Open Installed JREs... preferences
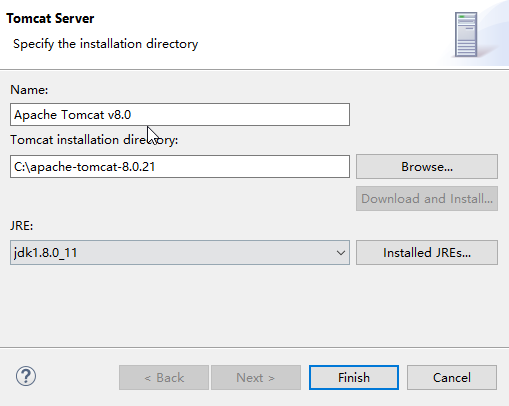 click(427, 253)
